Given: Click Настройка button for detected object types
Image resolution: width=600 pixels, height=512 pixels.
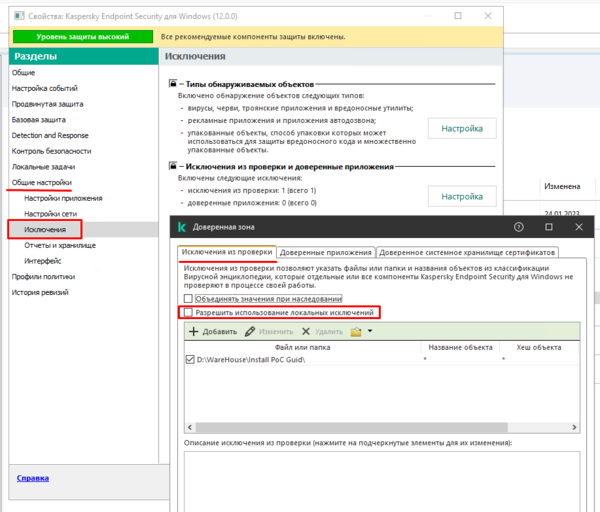Looking at the screenshot, I should [462, 129].
